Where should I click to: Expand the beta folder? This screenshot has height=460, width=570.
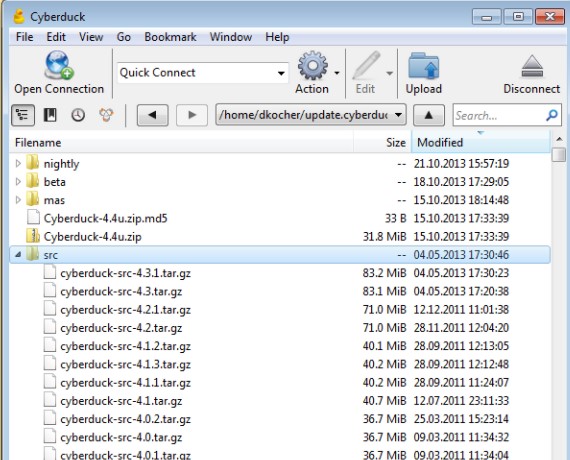point(18,182)
